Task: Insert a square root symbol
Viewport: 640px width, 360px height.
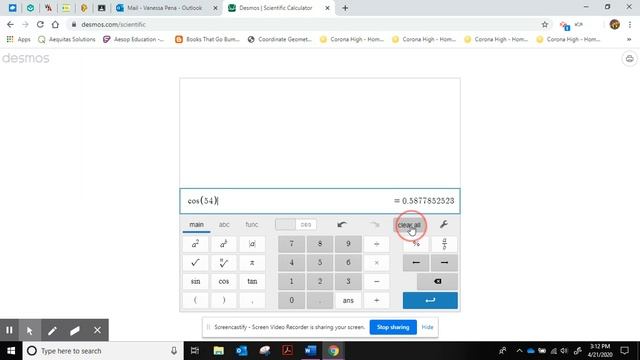Action: 196,262
